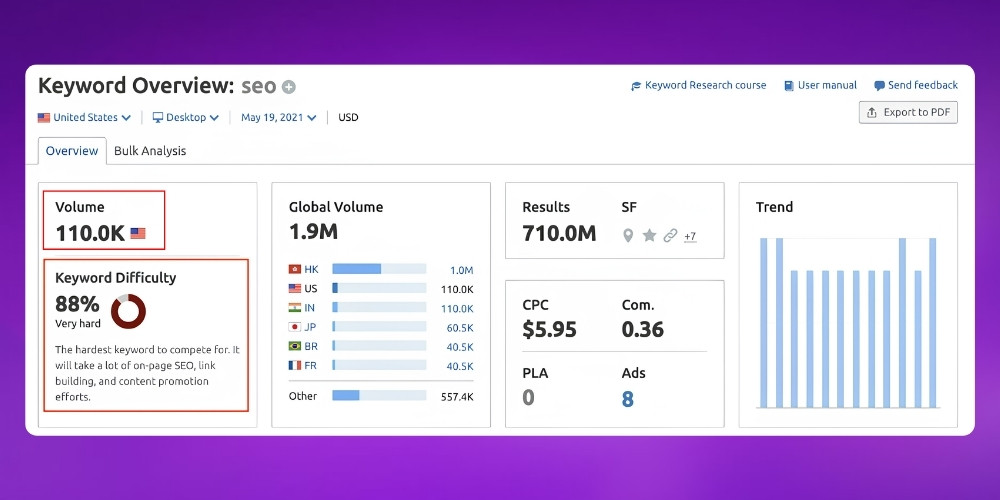Viewport: 1000px width, 500px height.
Task: Open the Desktop device dropdown
Action: tap(186, 117)
